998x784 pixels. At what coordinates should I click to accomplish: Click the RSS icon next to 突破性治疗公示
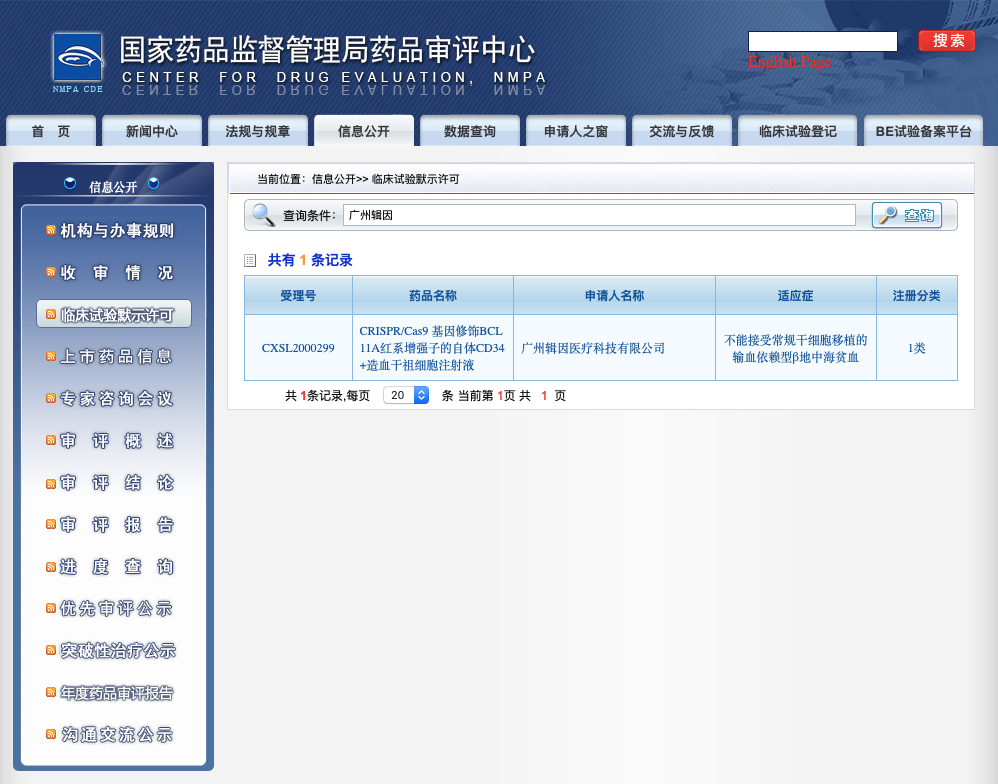click(x=51, y=650)
